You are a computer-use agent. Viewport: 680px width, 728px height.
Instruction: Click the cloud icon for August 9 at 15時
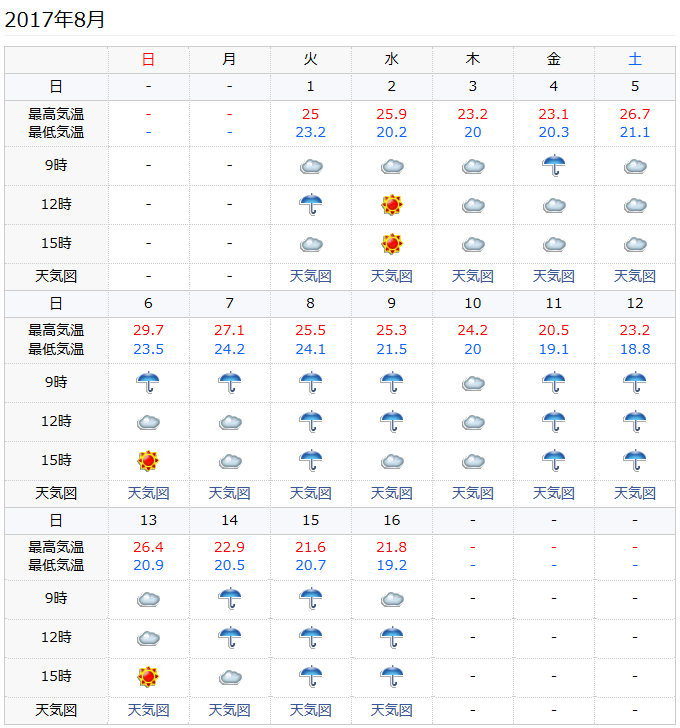click(392, 462)
